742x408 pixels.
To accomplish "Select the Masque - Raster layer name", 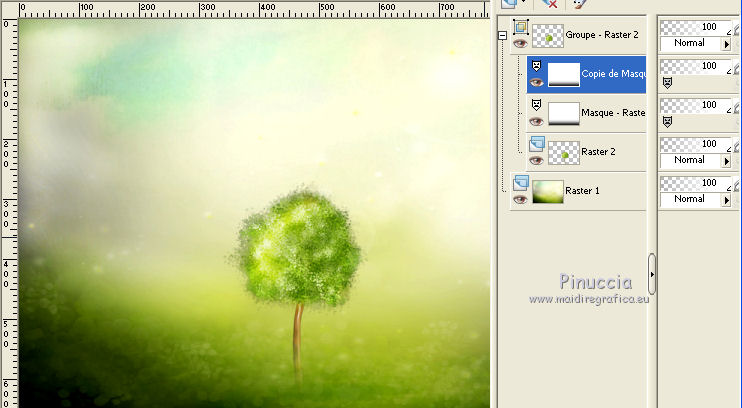I will [613, 113].
